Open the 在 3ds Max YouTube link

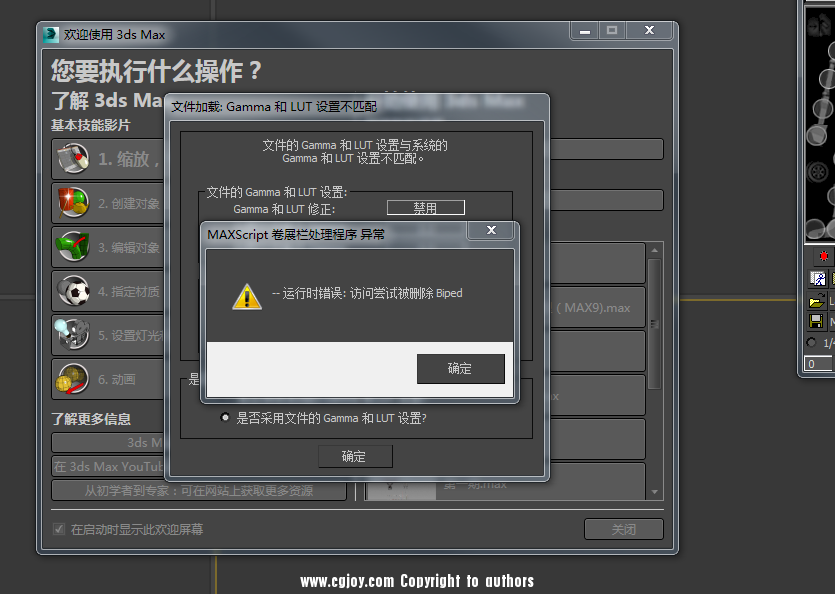109,466
